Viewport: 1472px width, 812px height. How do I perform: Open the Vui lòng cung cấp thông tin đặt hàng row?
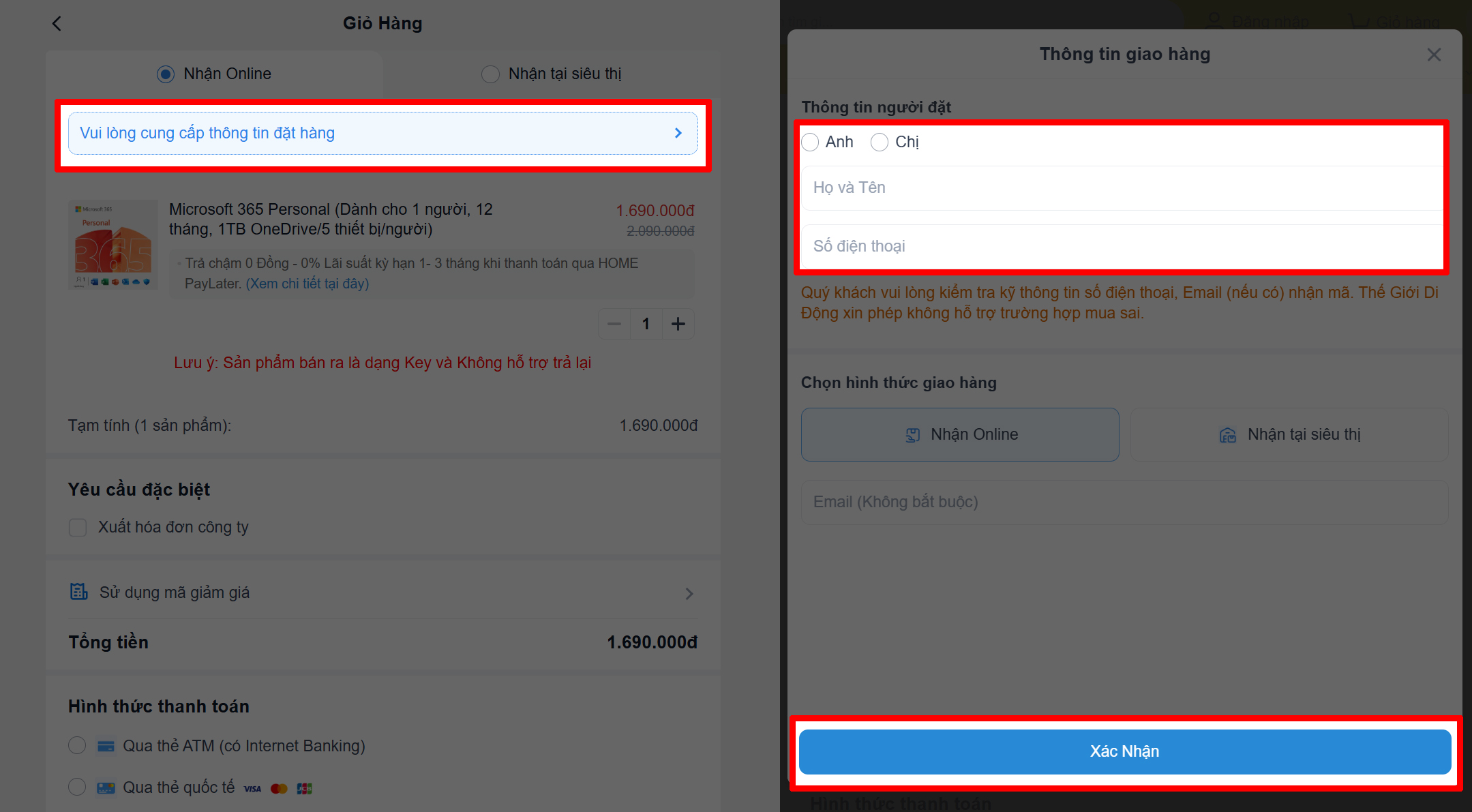(x=382, y=134)
